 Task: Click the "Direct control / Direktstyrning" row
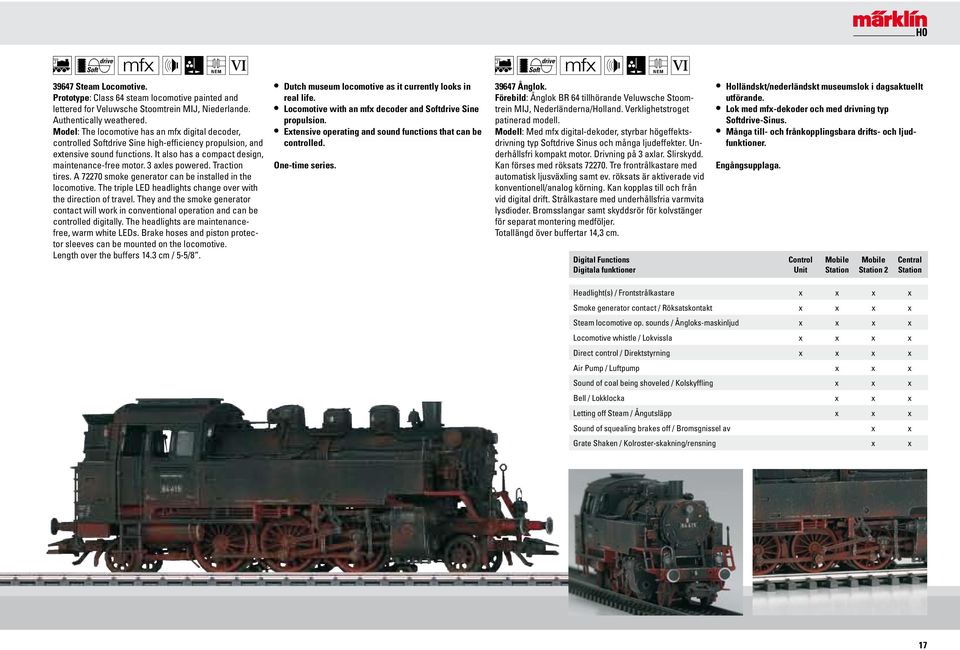point(748,353)
